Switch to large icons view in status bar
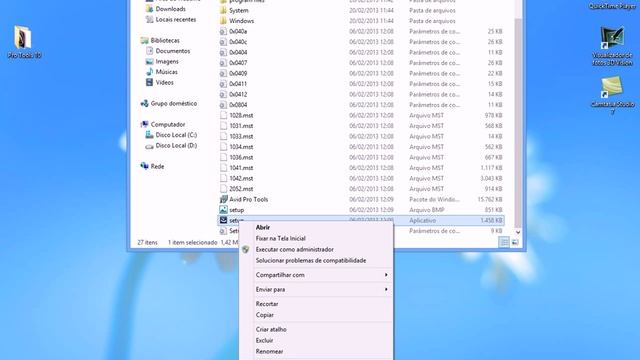Screen dimensions: 640x360 (515, 242)
